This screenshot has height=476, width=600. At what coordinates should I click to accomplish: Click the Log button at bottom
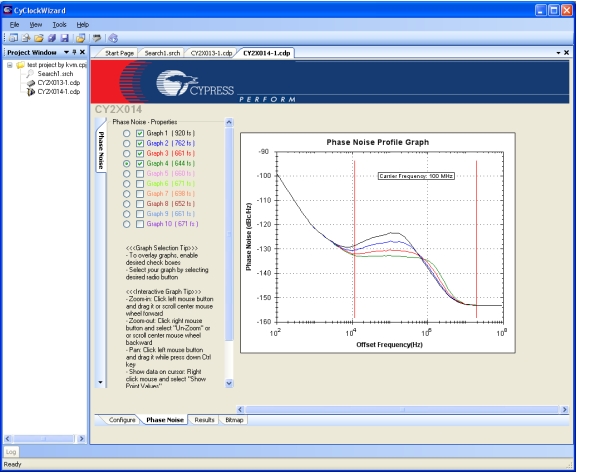coord(10,452)
